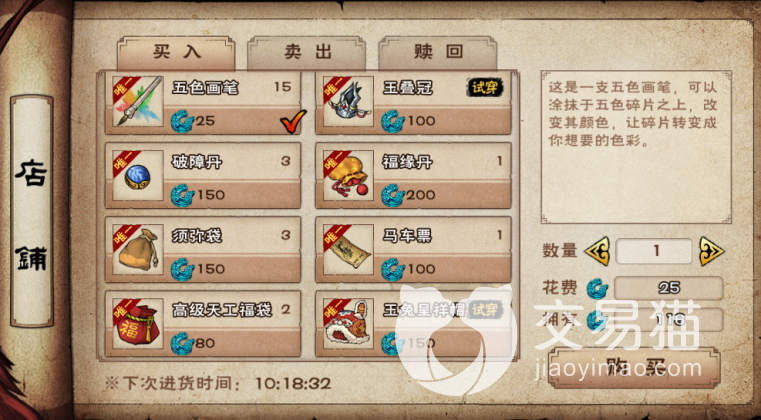This screenshot has width=761, height=420.
Task: Click the jade currency icon beside 花费
Action: click(597, 288)
